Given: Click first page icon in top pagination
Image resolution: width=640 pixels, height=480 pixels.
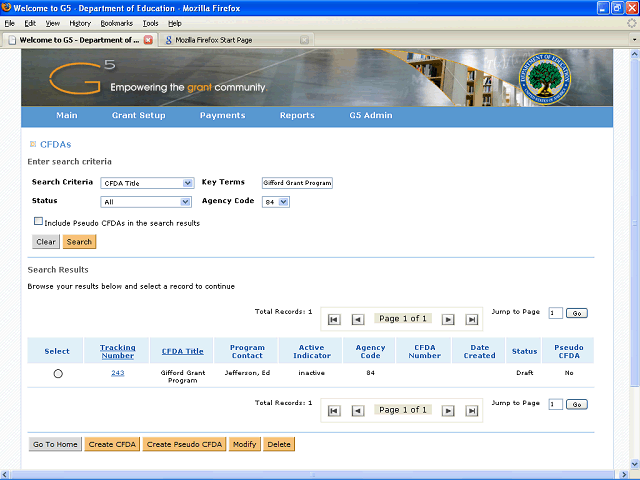Looking at the screenshot, I should pyautogui.click(x=334, y=319).
